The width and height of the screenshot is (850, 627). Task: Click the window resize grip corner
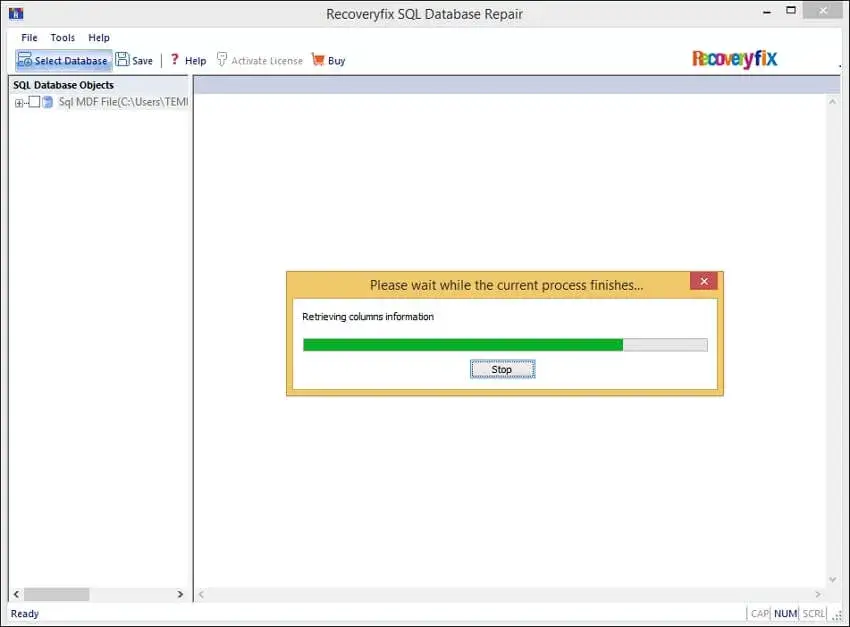[x=838, y=616]
